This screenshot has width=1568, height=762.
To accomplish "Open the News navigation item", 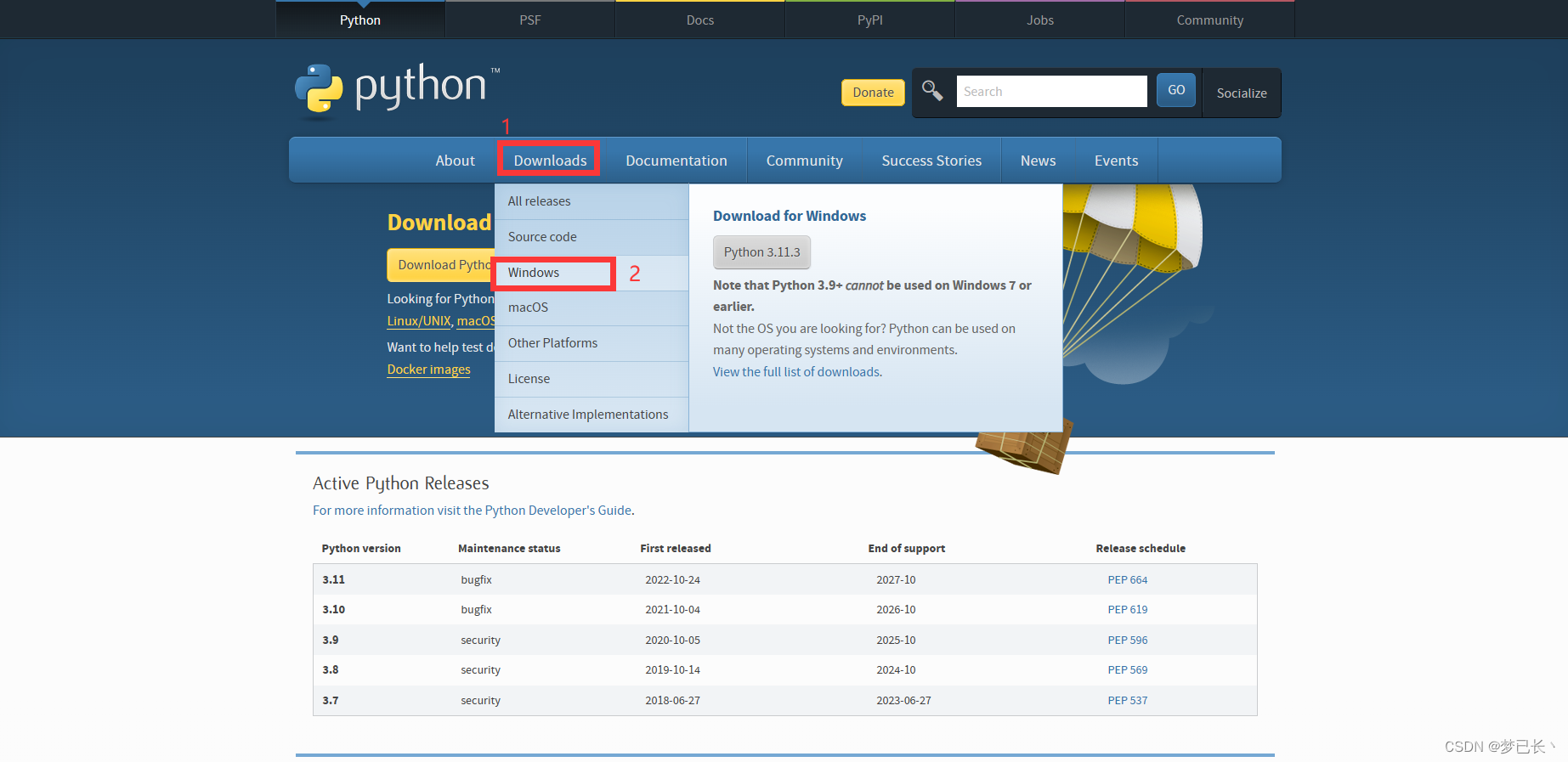I will click(x=1039, y=161).
